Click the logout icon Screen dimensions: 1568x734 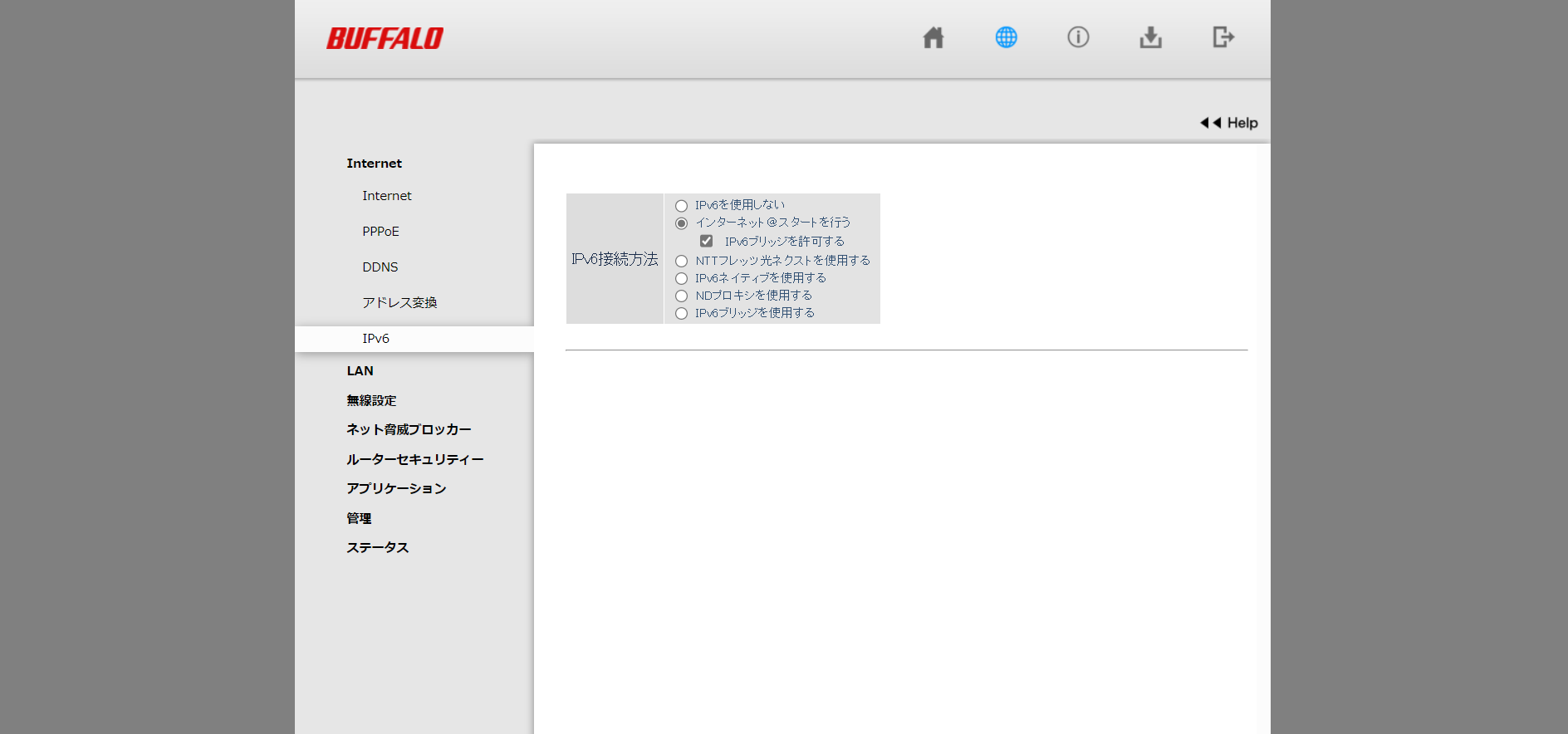pos(1223,37)
